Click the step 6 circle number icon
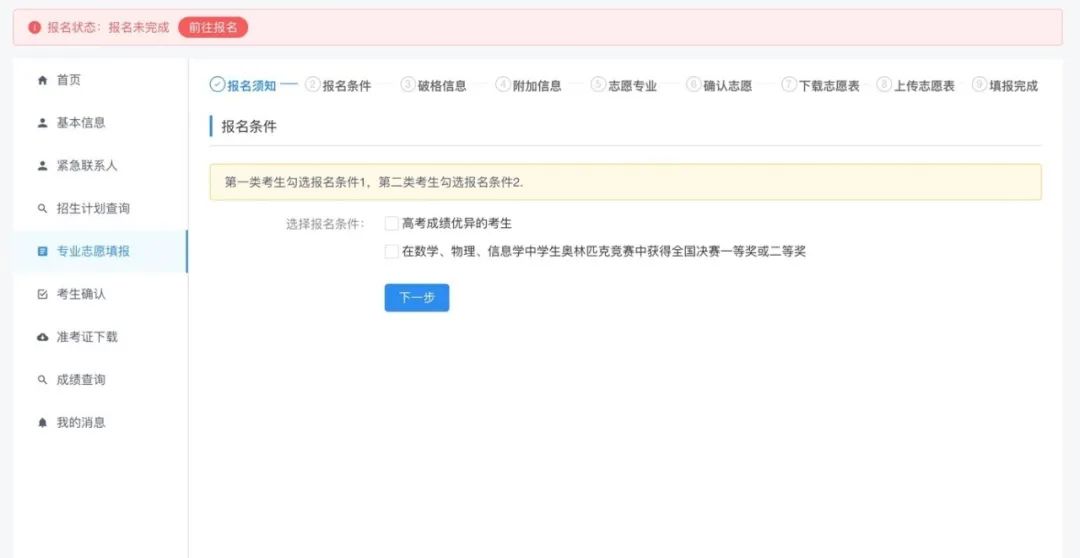 pyautogui.click(x=693, y=85)
